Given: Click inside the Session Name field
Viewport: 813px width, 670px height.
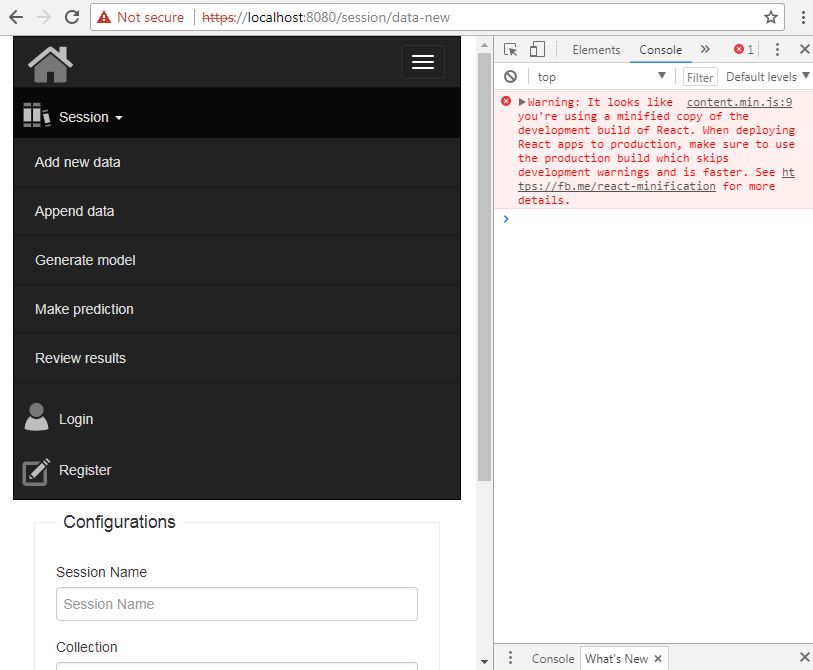Looking at the screenshot, I should click(x=236, y=604).
